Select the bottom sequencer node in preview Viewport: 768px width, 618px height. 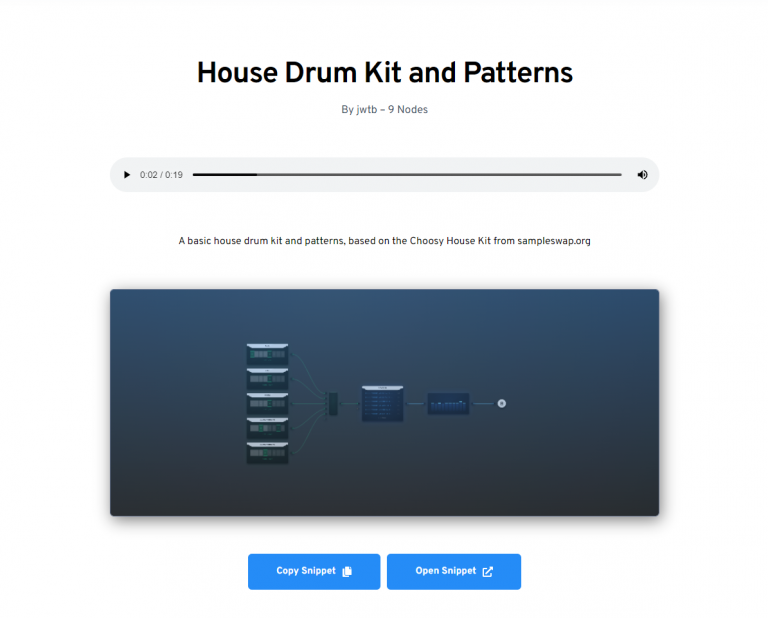(x=267, y=453)
